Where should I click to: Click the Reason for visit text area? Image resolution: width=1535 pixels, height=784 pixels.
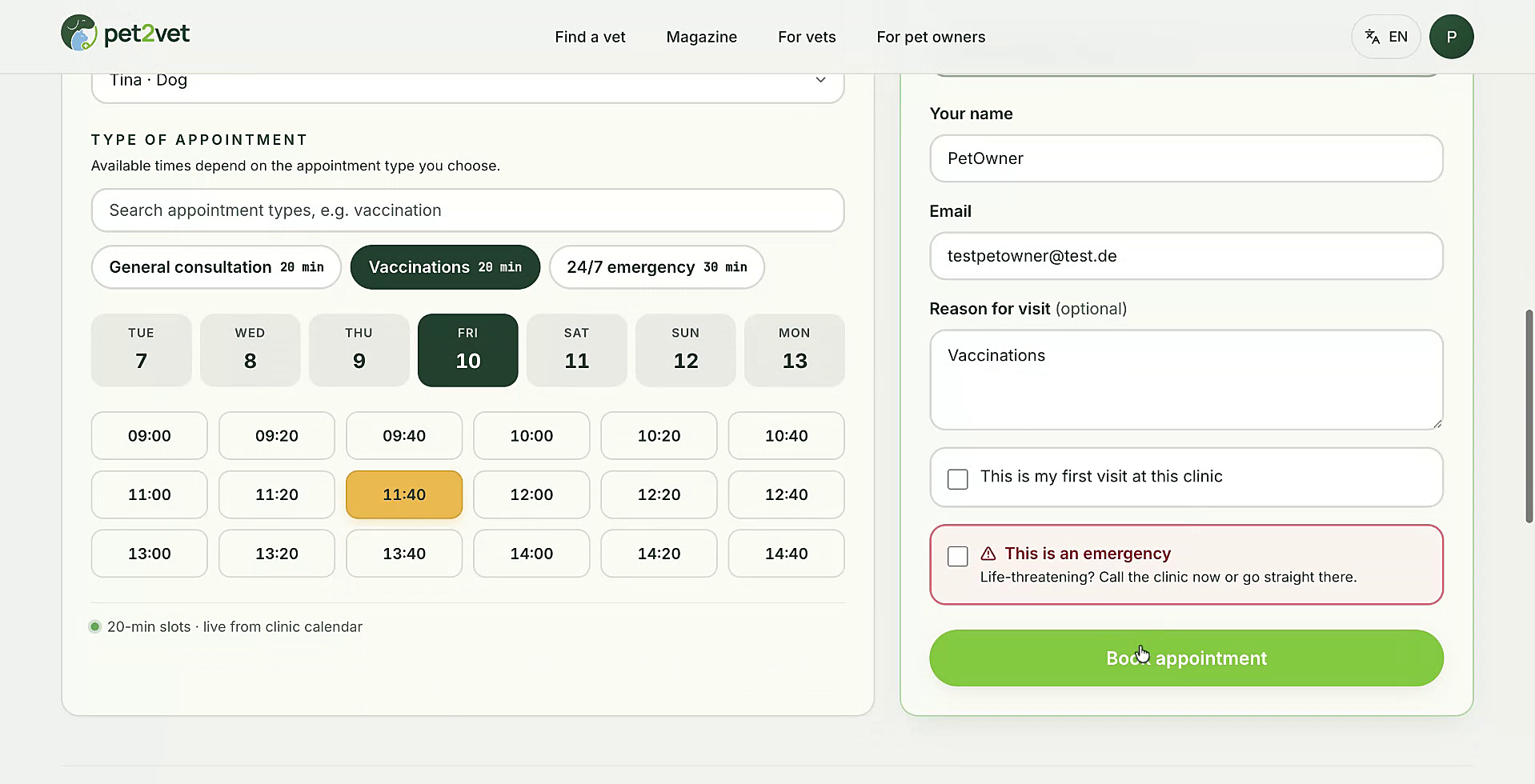(x=1186, y=380)
